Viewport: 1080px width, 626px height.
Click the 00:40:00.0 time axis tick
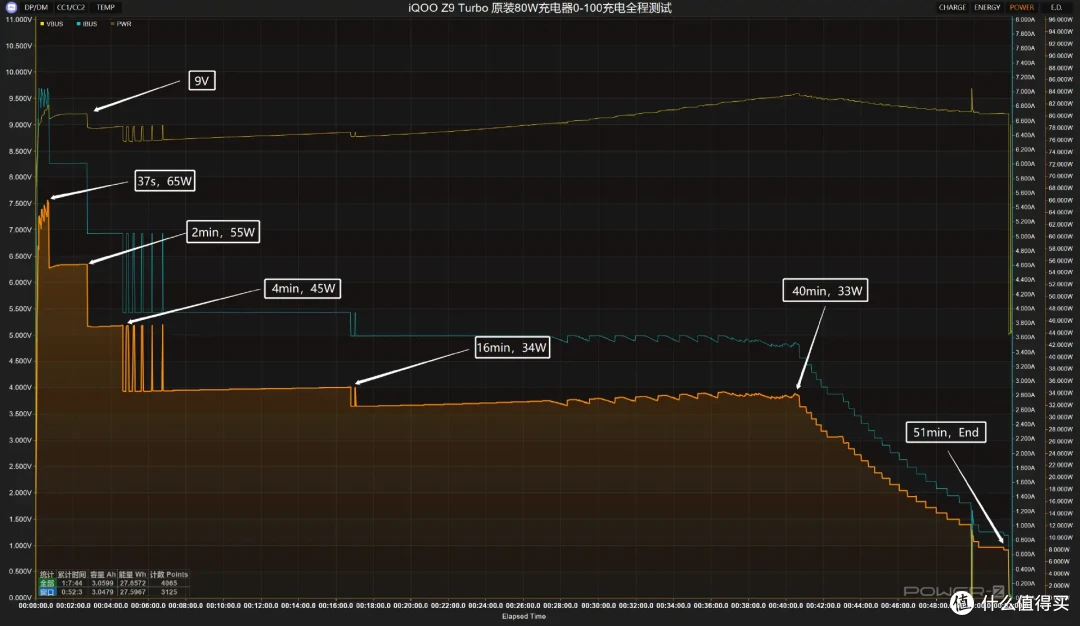click(786, 605)
